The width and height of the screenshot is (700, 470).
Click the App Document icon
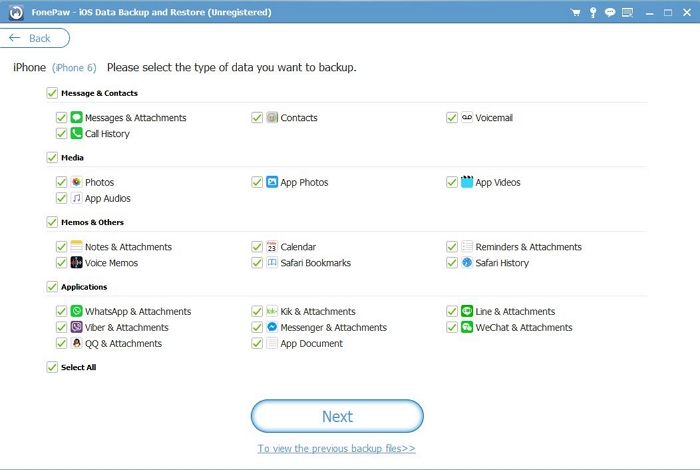(x=272, y=343)
